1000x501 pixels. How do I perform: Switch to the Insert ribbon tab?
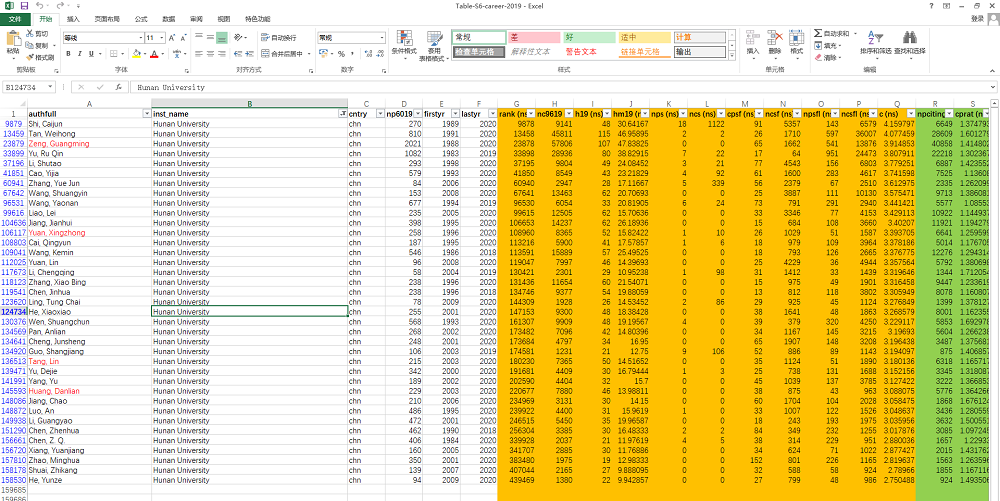(74, 19)
